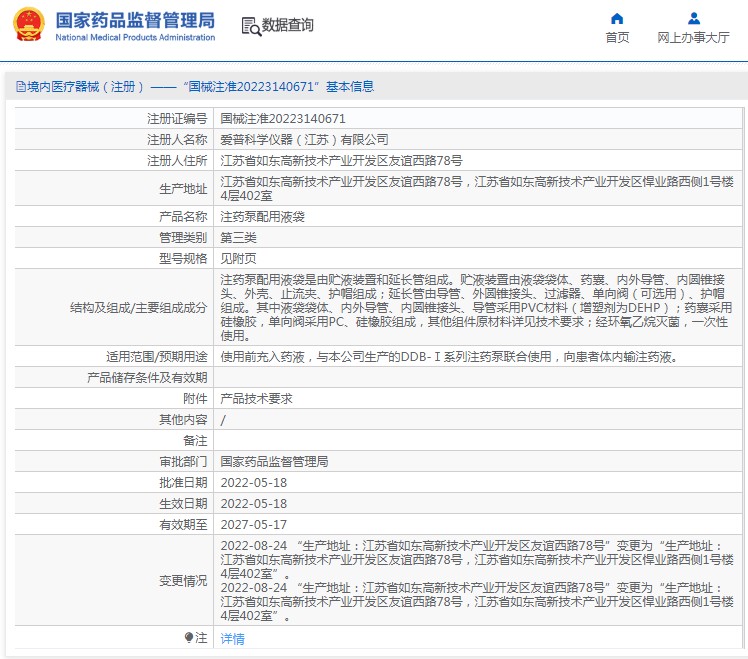Click the 首页 house icon
The image size is (748, 659).
(617, 18)
